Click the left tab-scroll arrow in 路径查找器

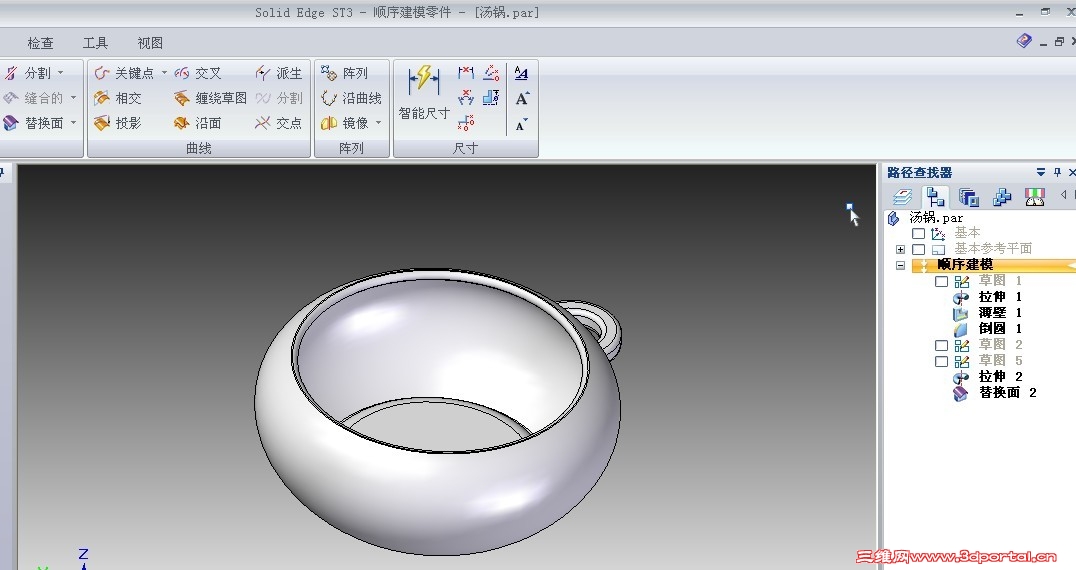[1063, 195]
